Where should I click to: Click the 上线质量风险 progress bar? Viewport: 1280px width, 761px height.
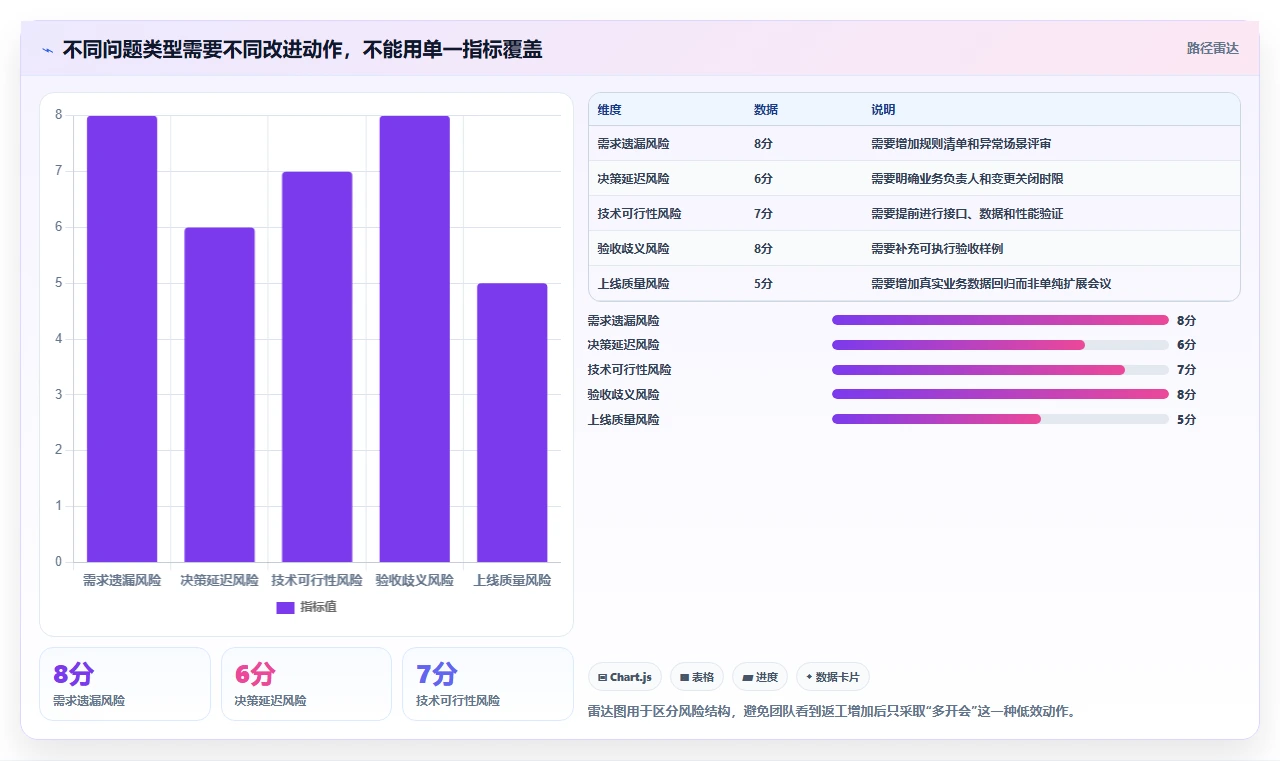tap(1000, 420)
